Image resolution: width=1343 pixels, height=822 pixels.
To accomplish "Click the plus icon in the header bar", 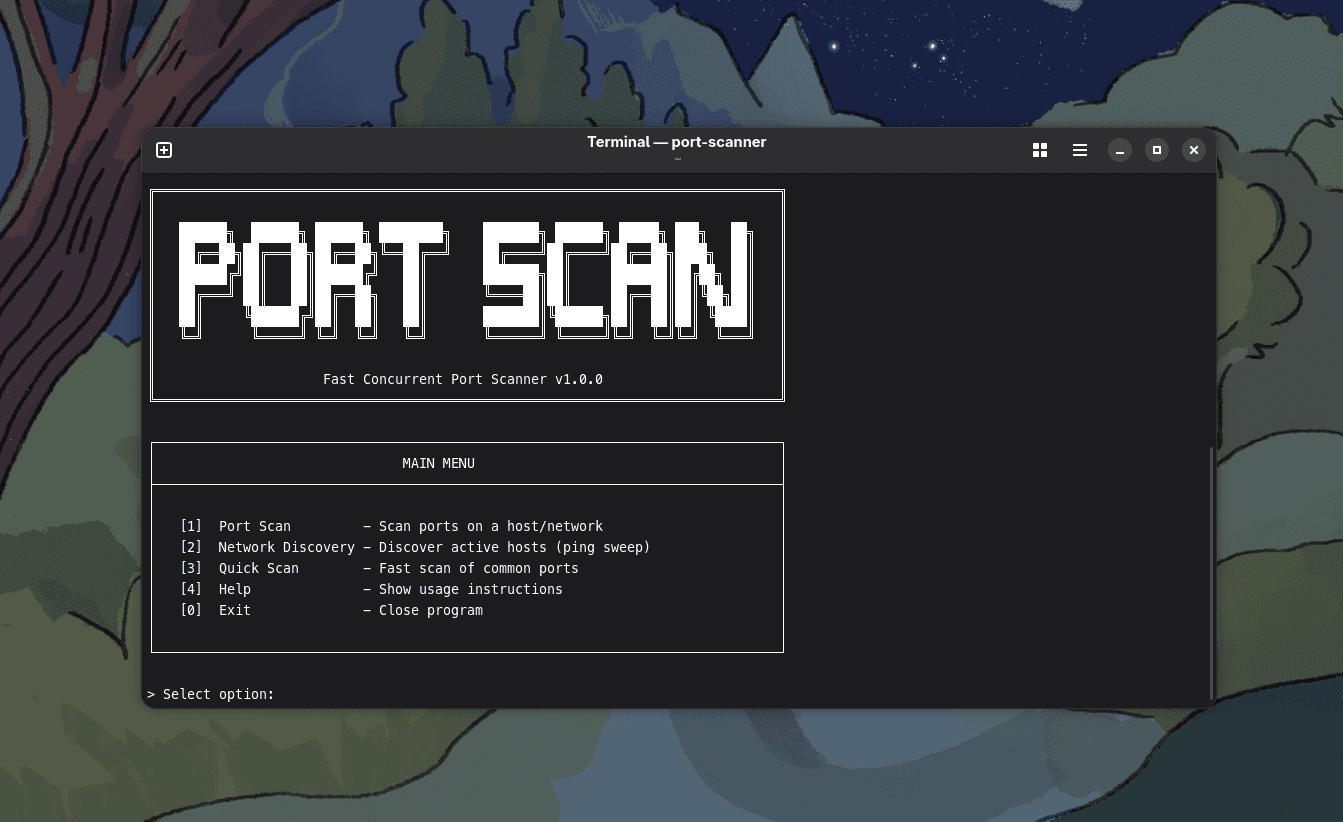I will (163, 150).
